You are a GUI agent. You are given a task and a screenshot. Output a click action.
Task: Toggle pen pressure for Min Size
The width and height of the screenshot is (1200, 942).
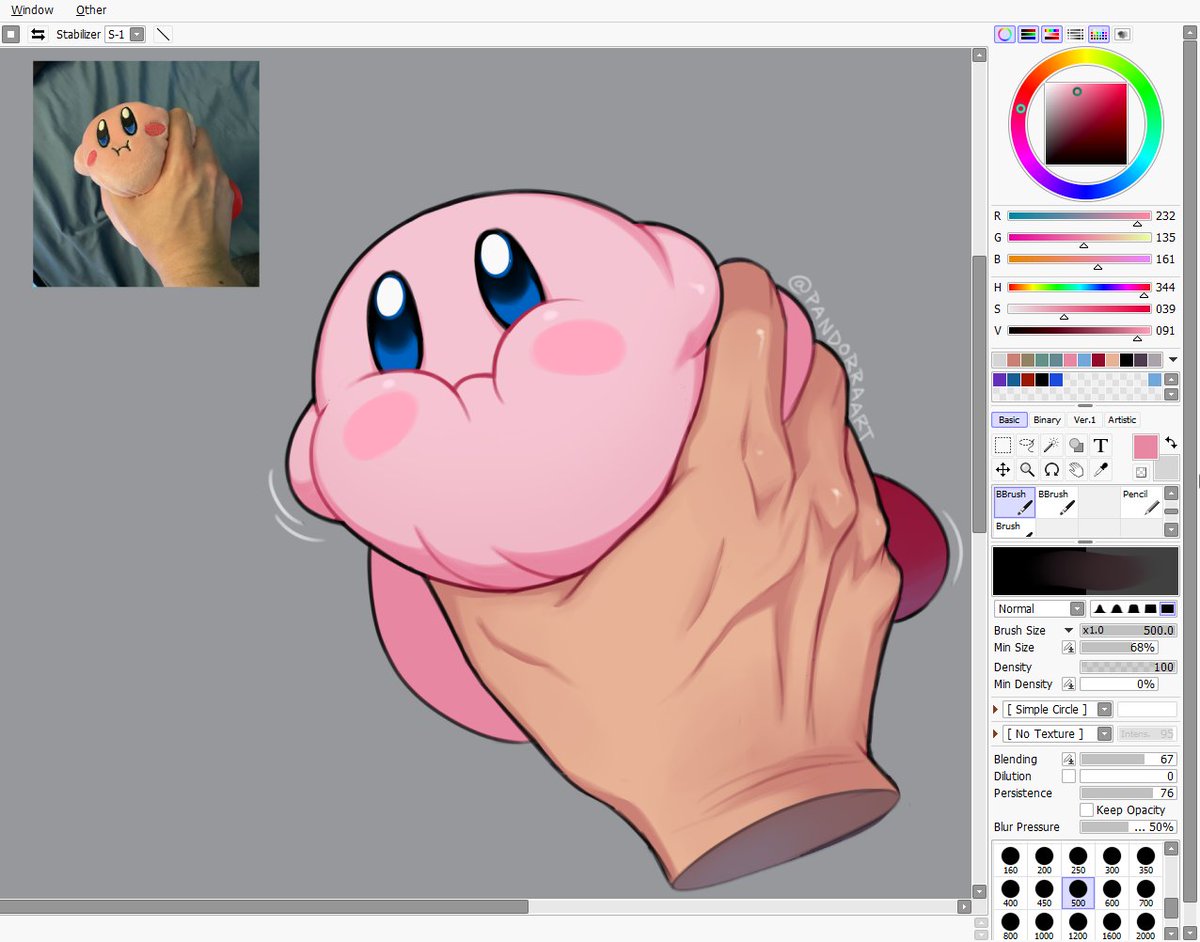(1069, 647)
